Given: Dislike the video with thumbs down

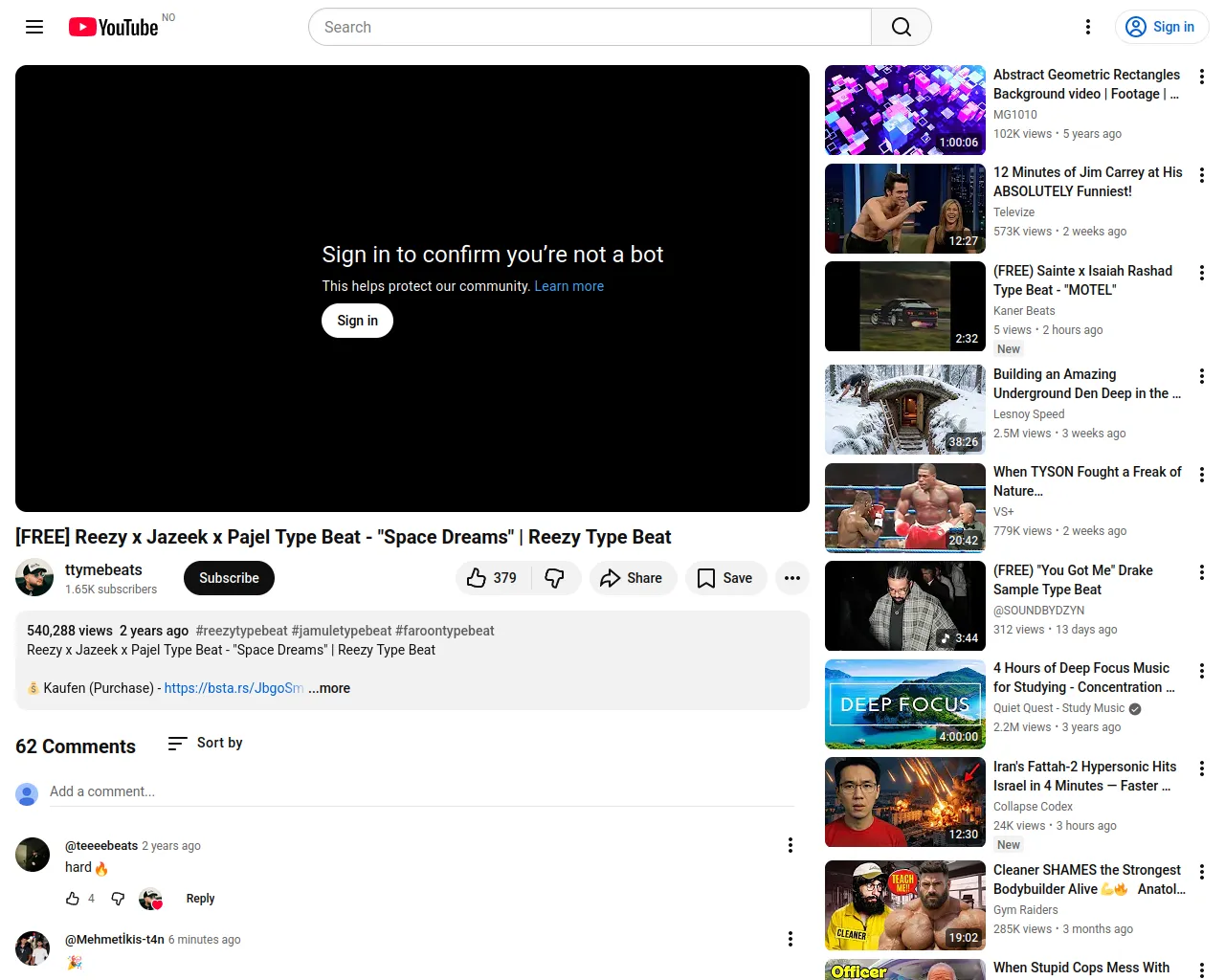Looking at the screenshot, I should coord(554,578).
